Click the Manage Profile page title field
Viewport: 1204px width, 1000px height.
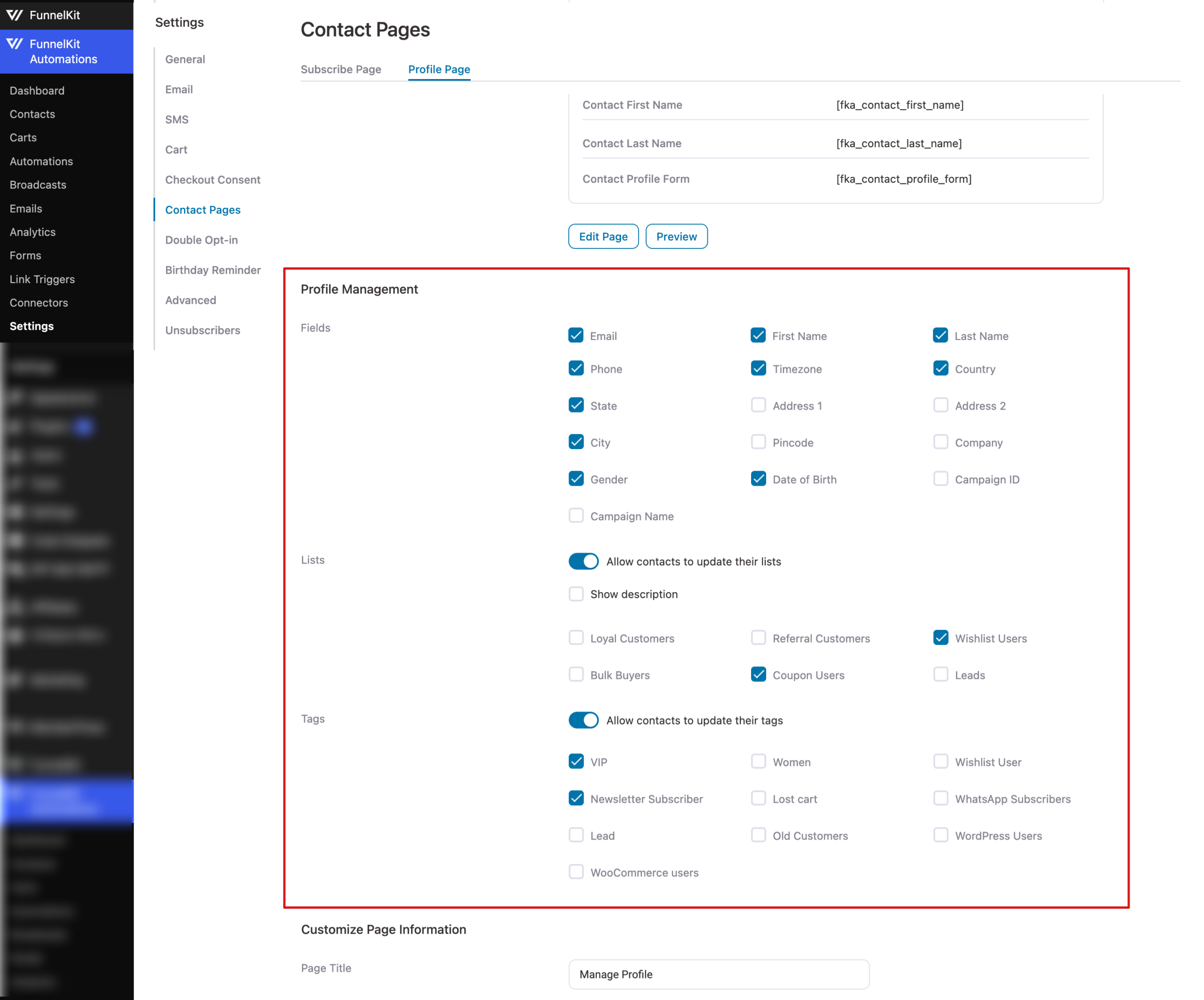pyautogui.click(x=718, y=974)
